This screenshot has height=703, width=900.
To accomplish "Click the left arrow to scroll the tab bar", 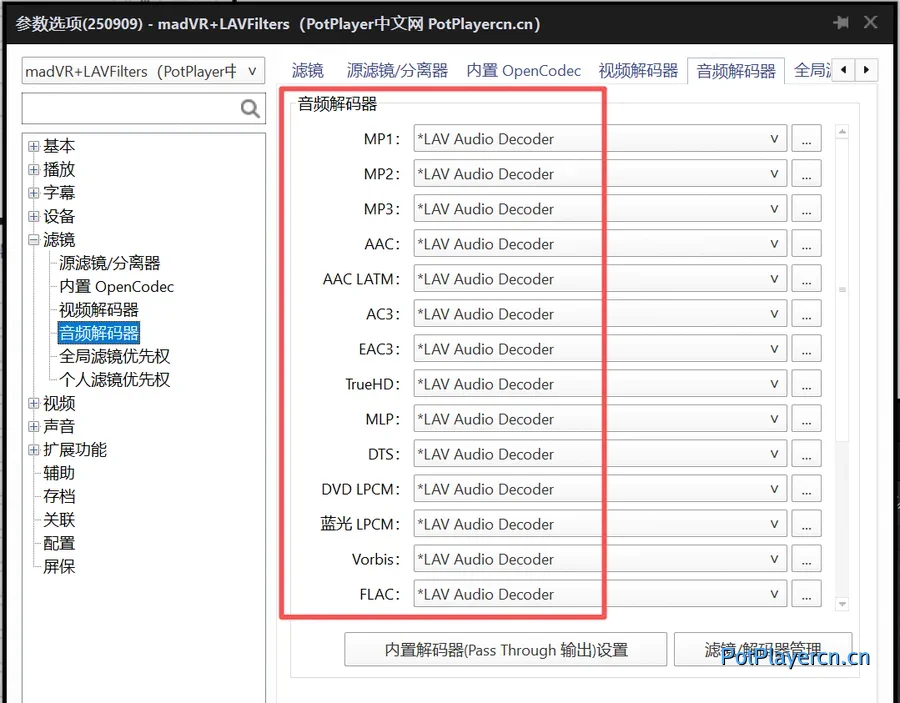I will click(846, 70).
